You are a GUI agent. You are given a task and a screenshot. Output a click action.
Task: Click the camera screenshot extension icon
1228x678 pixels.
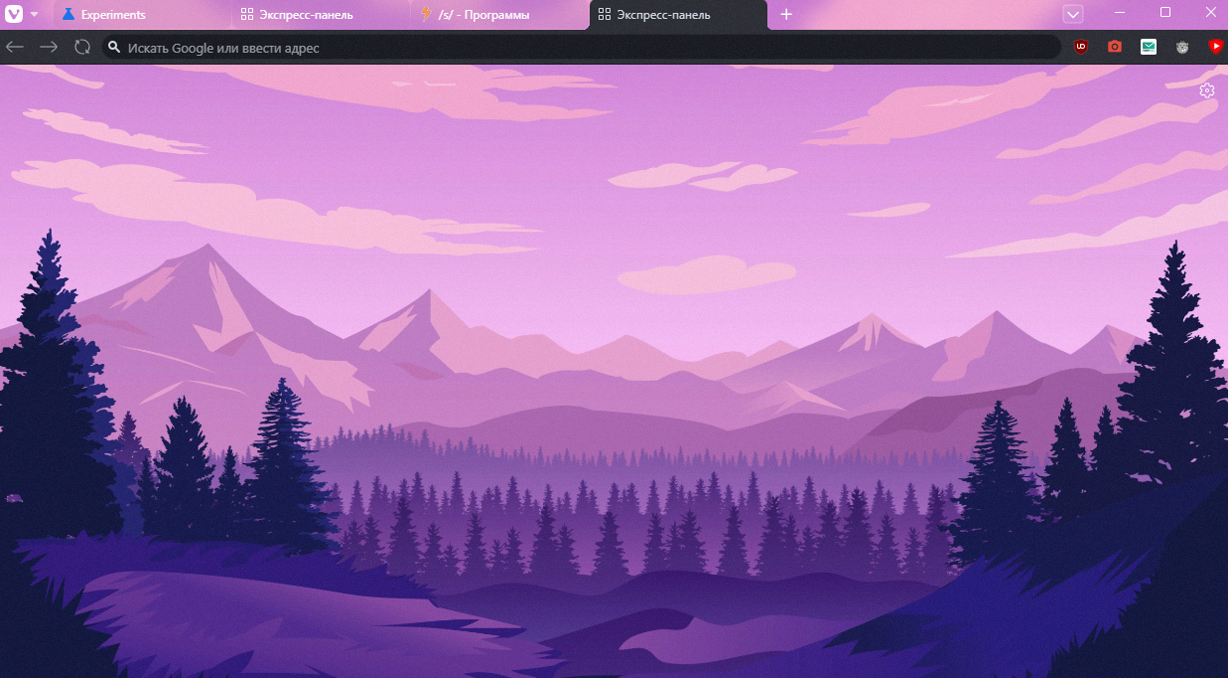[1114, 46]
